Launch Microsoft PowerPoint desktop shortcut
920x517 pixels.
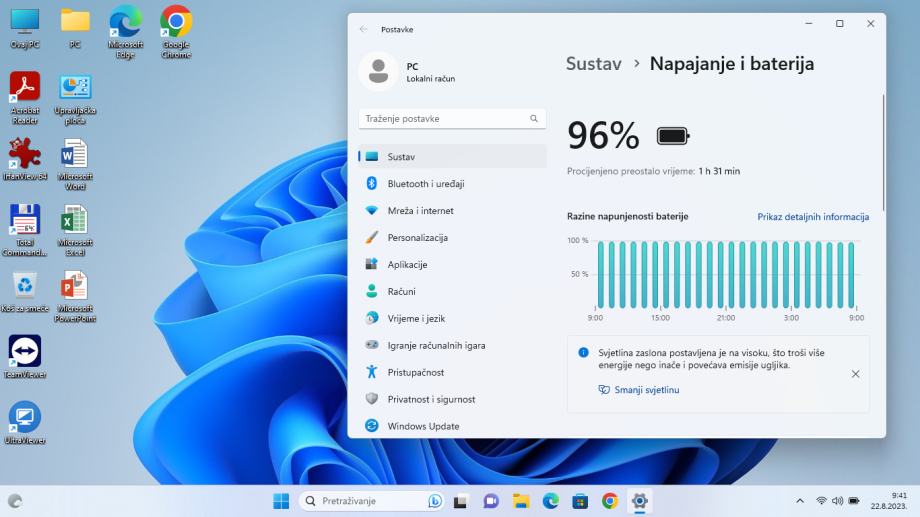point(75,296)
